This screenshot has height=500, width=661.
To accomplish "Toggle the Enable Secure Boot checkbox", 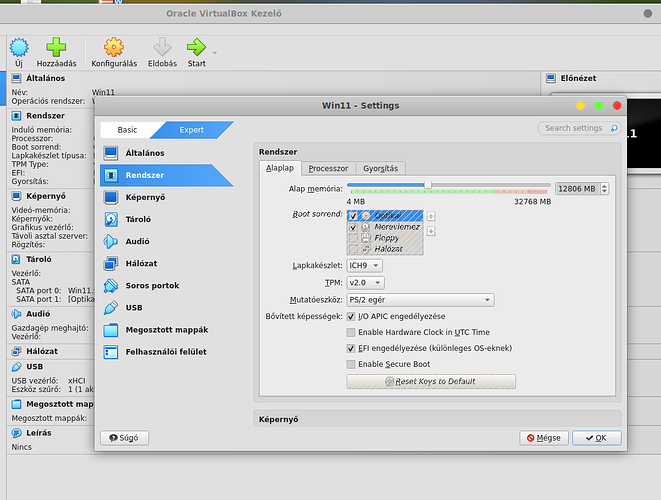I will click(351, 364).
